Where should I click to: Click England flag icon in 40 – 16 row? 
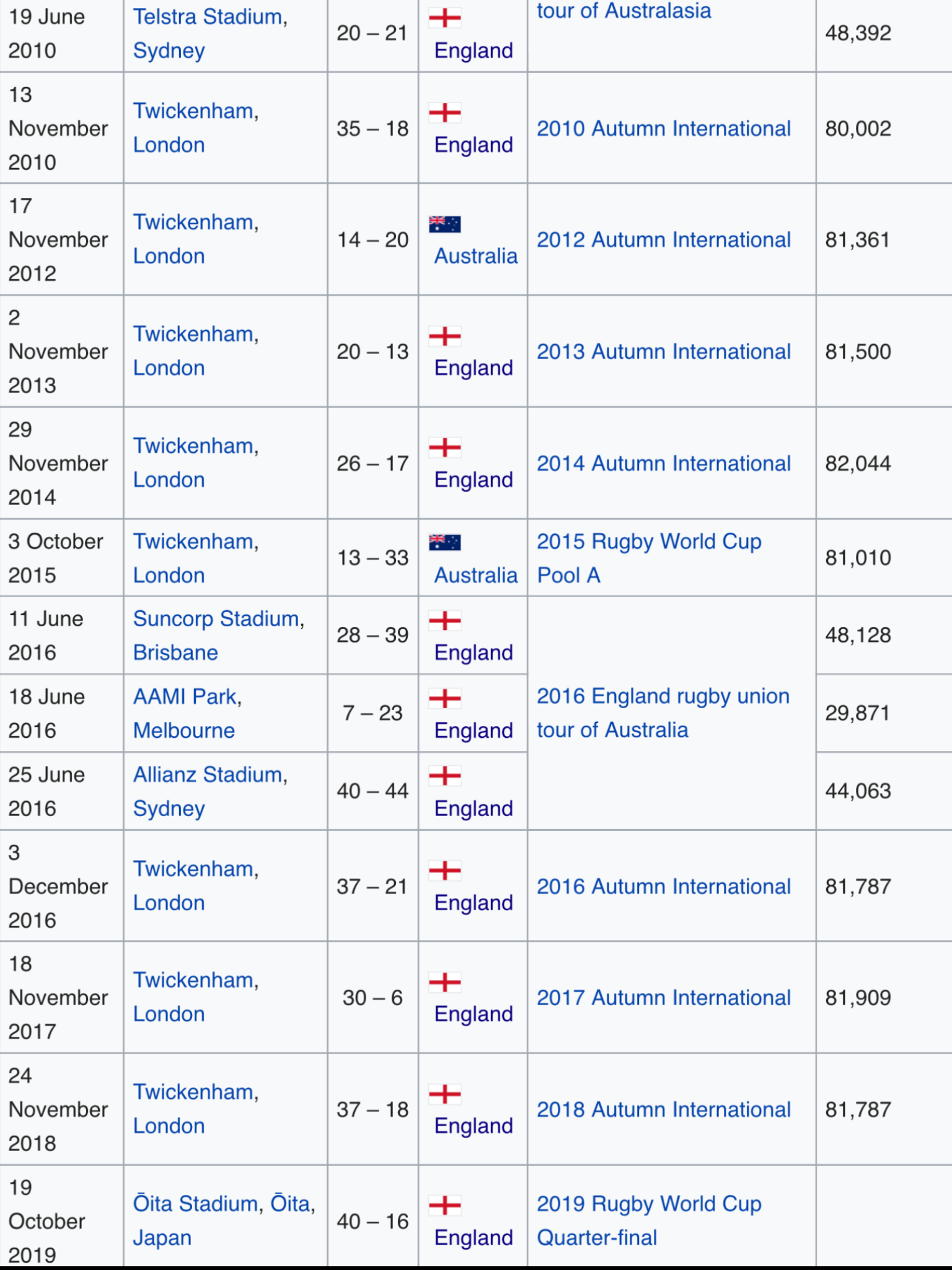pos(444,1205)
